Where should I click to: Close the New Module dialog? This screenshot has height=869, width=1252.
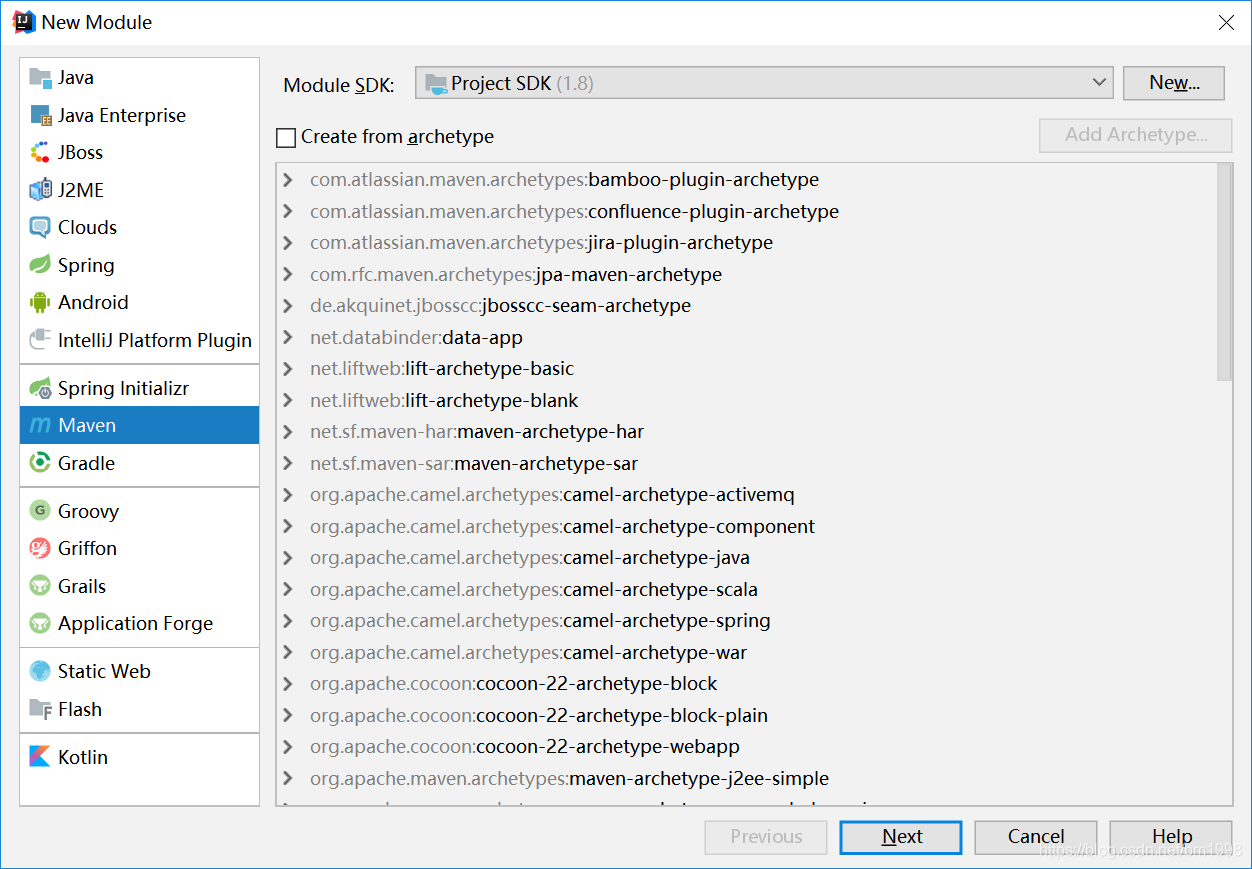[1226, 22]
